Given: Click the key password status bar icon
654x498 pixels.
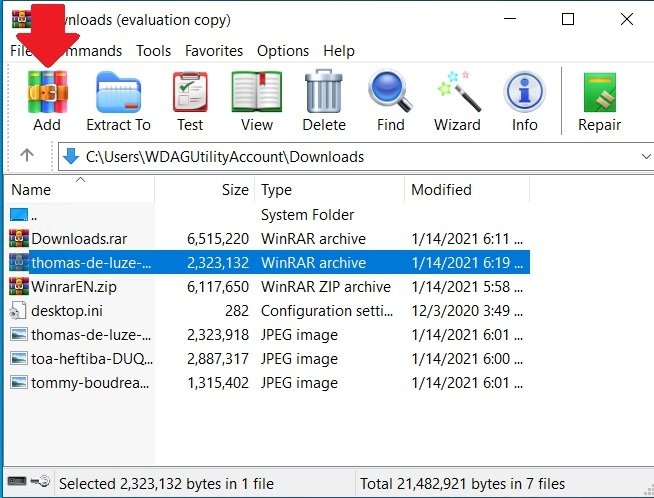Looking at the screenshot, I should pyautogui.click(x=40, y=482).
